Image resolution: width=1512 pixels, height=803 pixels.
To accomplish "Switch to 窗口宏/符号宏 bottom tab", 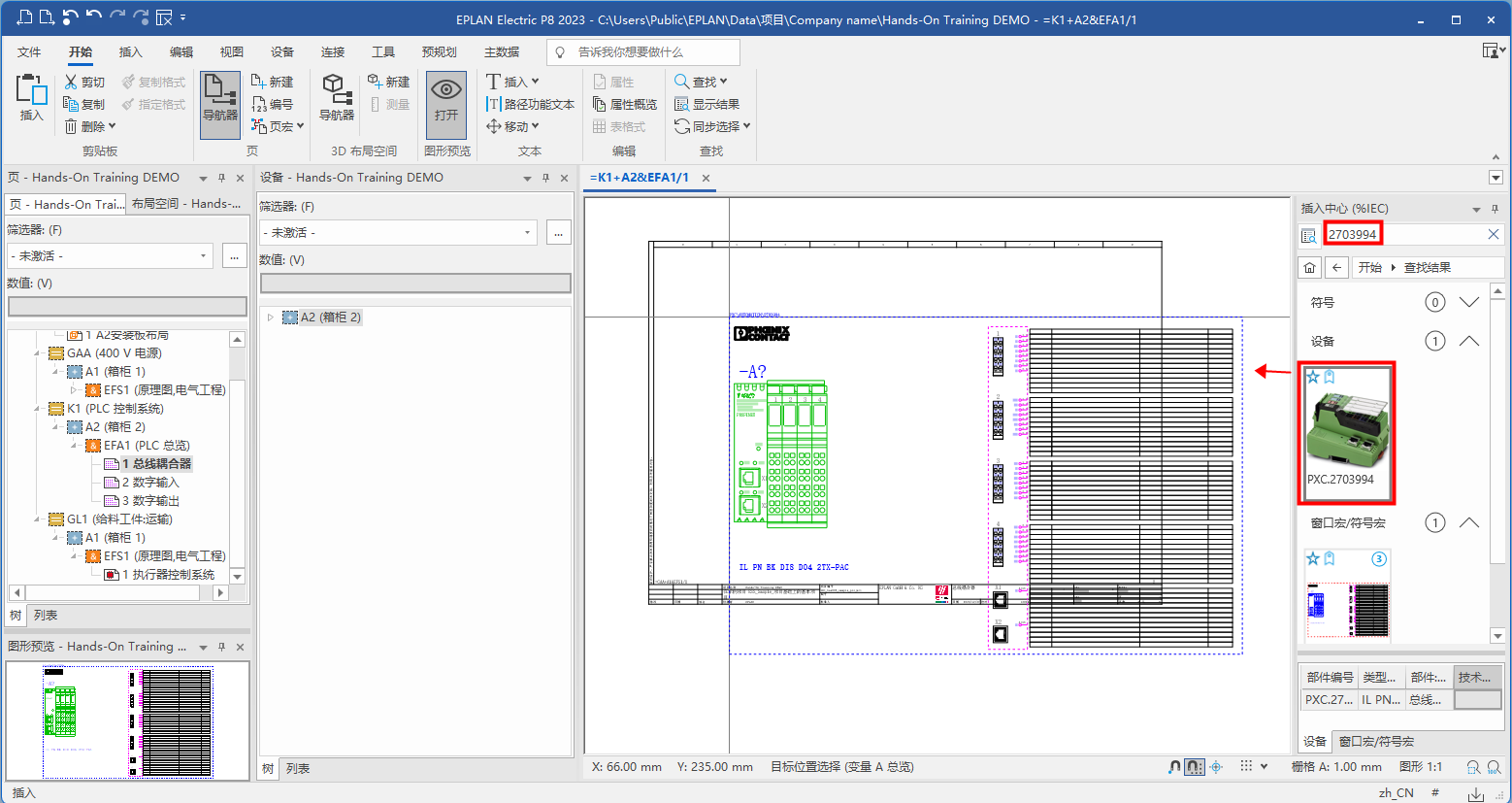I will click(1376, 741).
